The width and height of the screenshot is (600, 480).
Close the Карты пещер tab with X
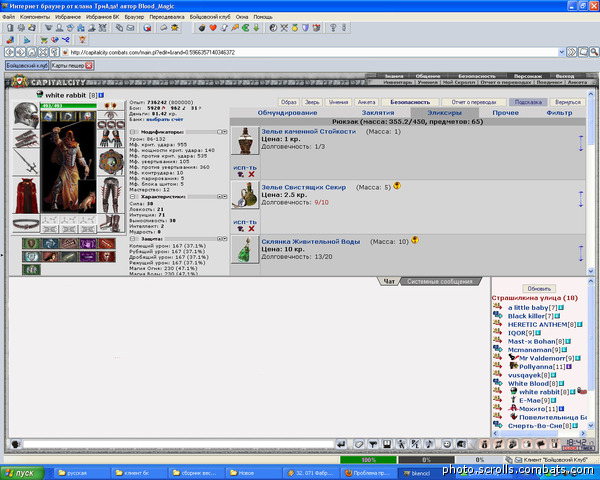pos(89,65)
